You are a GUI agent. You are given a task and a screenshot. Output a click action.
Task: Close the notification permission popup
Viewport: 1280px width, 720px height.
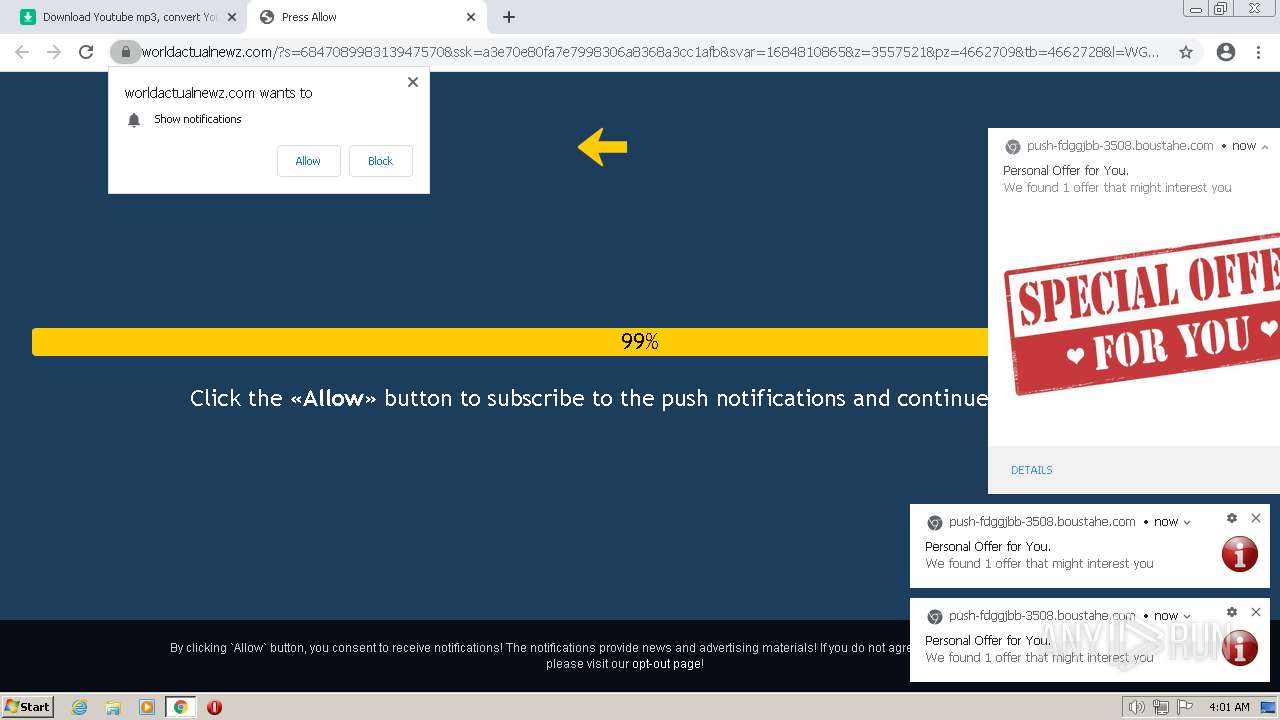pyautogui.click(x=412, y=82)
